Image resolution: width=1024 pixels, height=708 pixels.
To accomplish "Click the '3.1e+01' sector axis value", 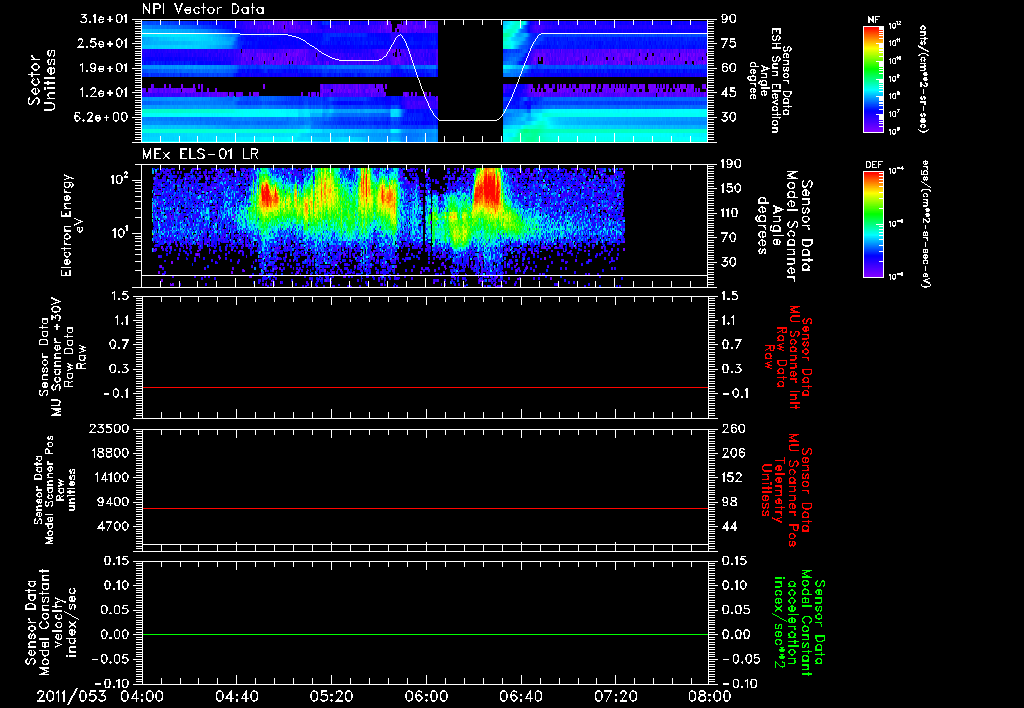I will pyautogui.click(x=106, y=19).
